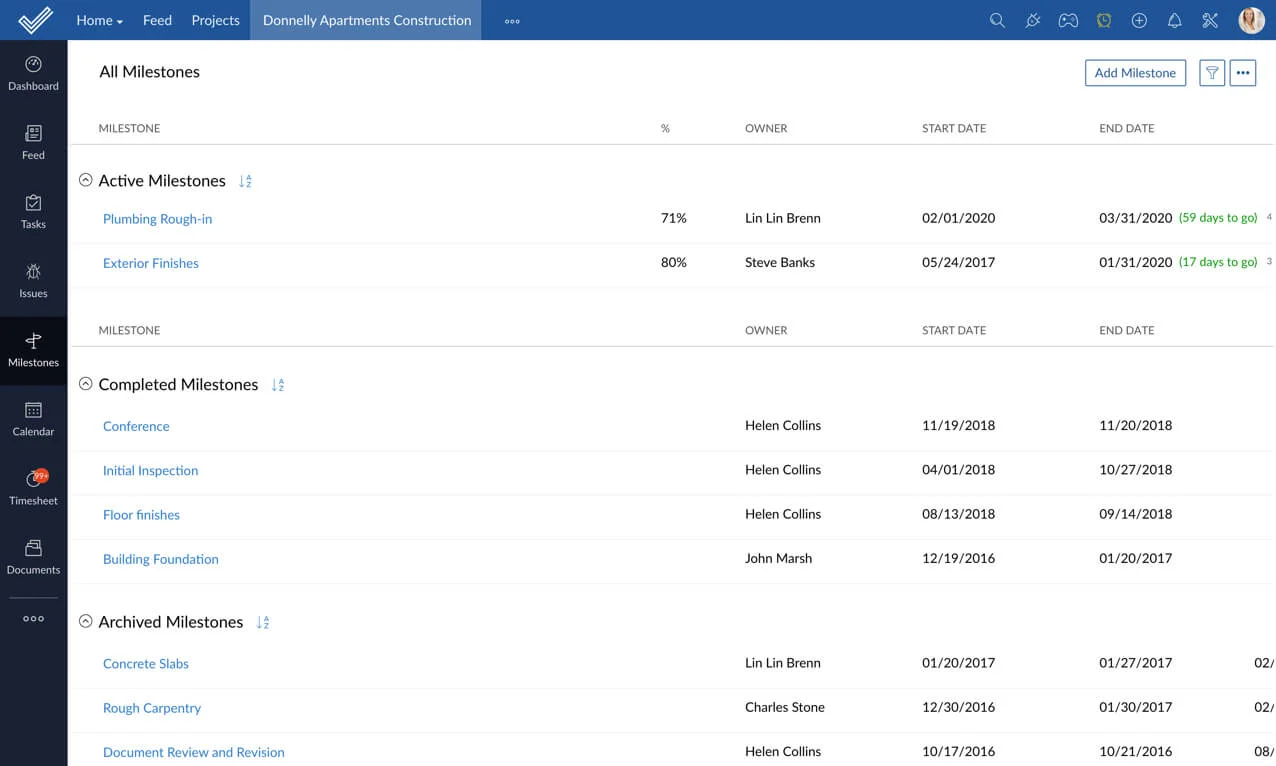
Task: Sort Active Milestones with sort icon
Action: pyautogui.click(x=245, y=181)
